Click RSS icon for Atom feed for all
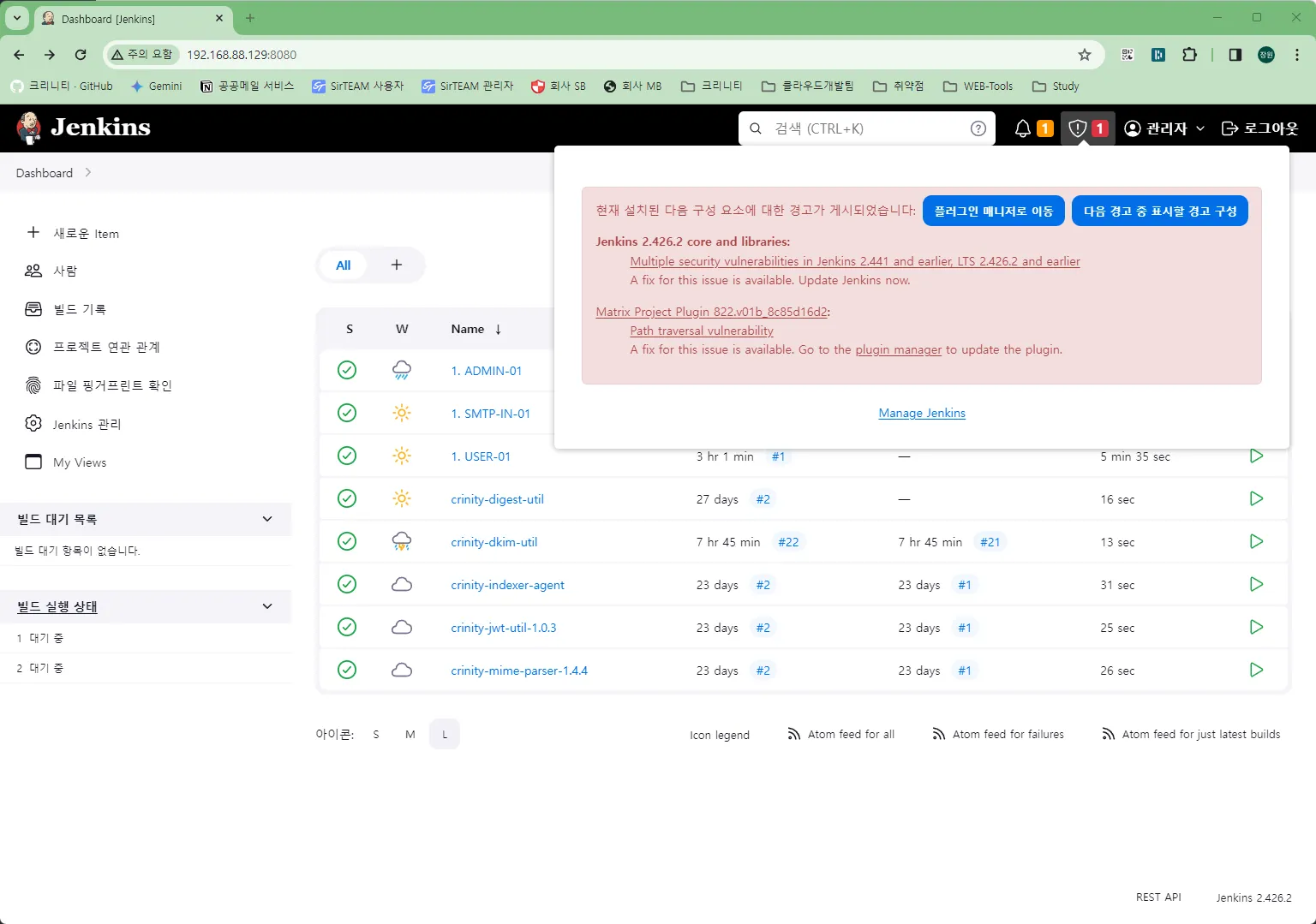Viewport: 1316px width, 924px height. (x=794, y=734)
